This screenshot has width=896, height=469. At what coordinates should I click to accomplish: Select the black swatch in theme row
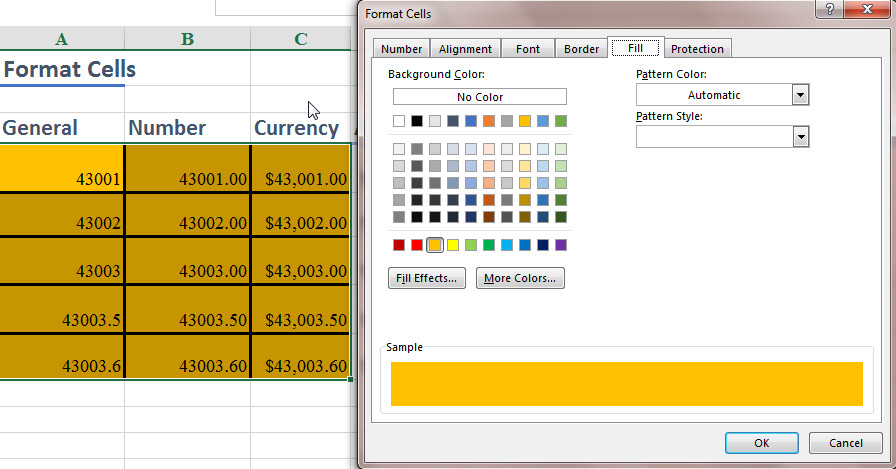[x=417, y=121]
